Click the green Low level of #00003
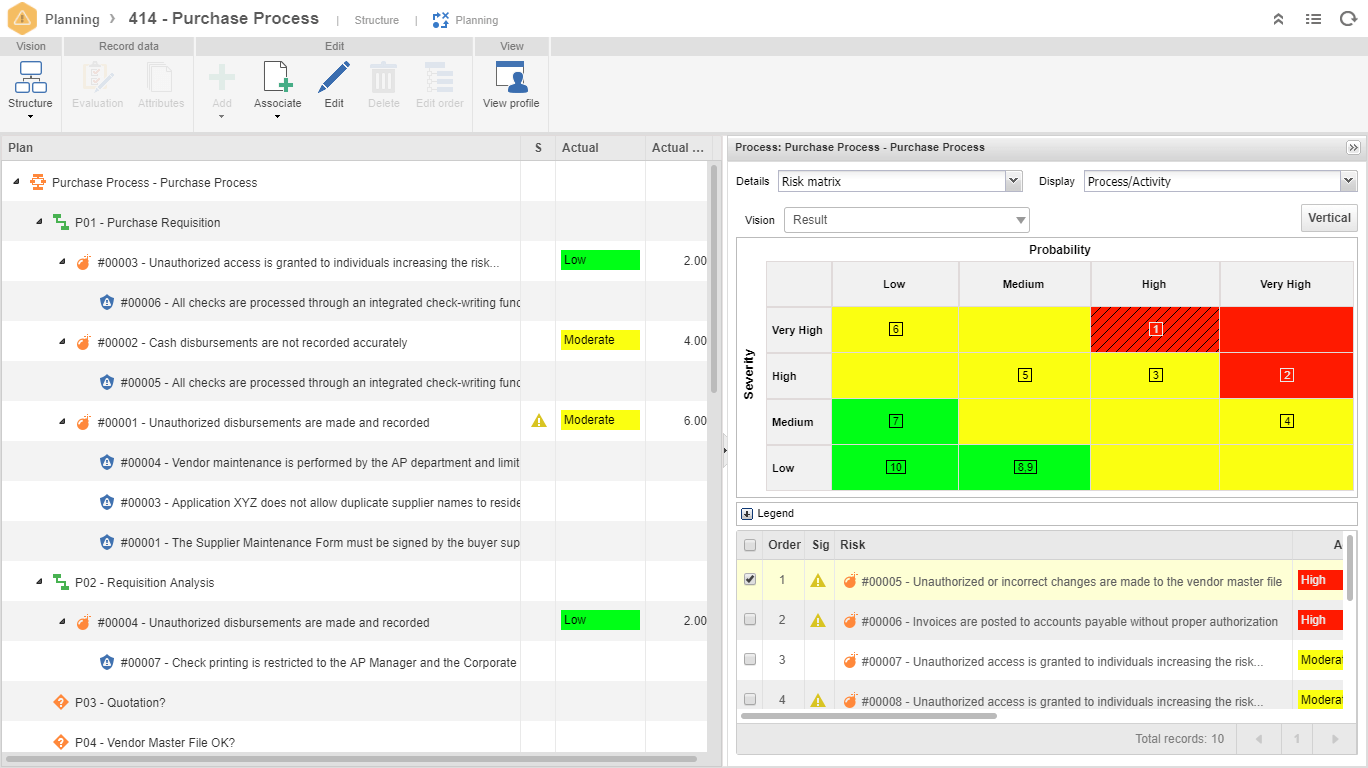 click(600, 260)
